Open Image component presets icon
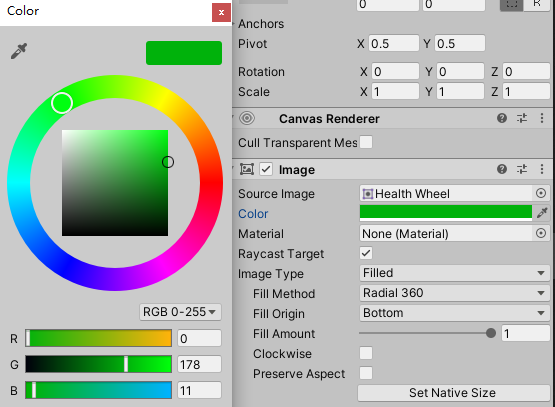555x407 pixels. 522,169
